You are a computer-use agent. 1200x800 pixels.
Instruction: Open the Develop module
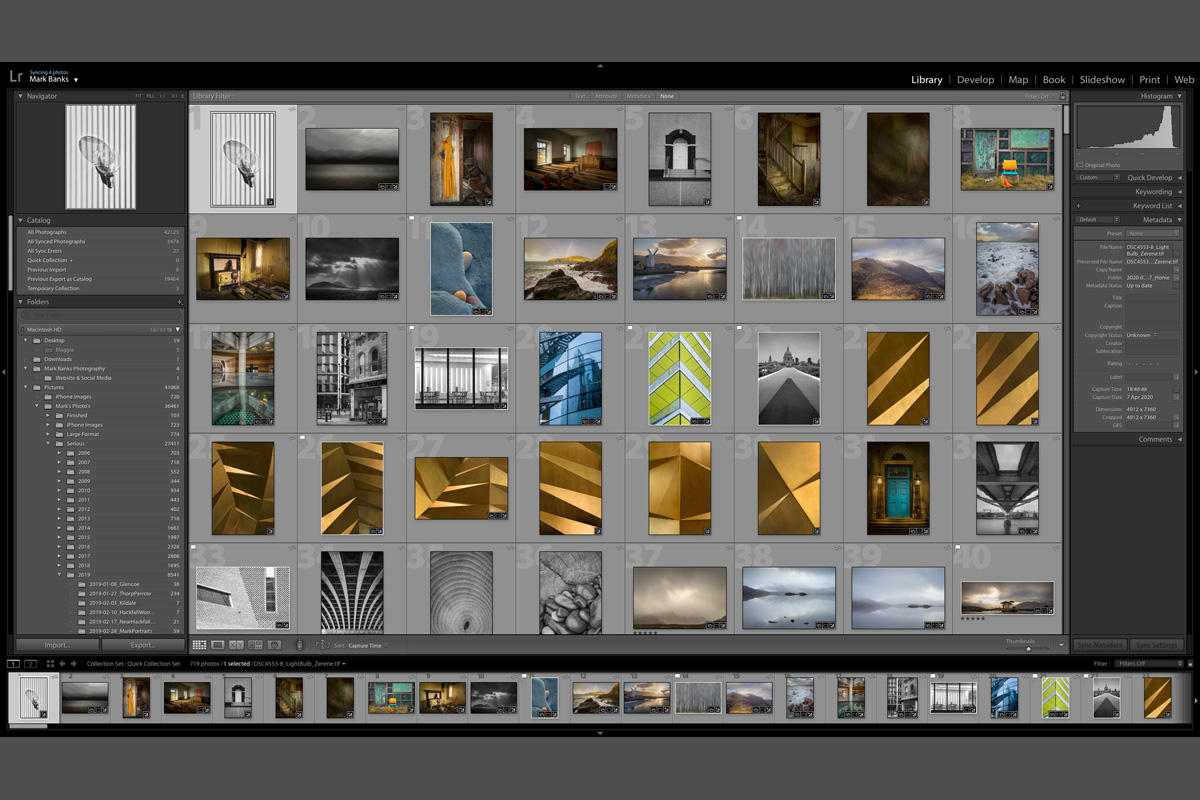click(x=975, y=80)
